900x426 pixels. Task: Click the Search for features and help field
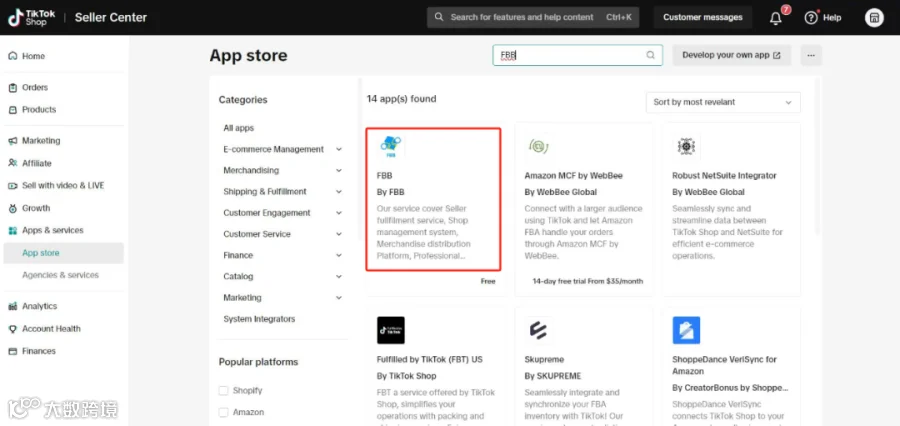click(533, 17)
